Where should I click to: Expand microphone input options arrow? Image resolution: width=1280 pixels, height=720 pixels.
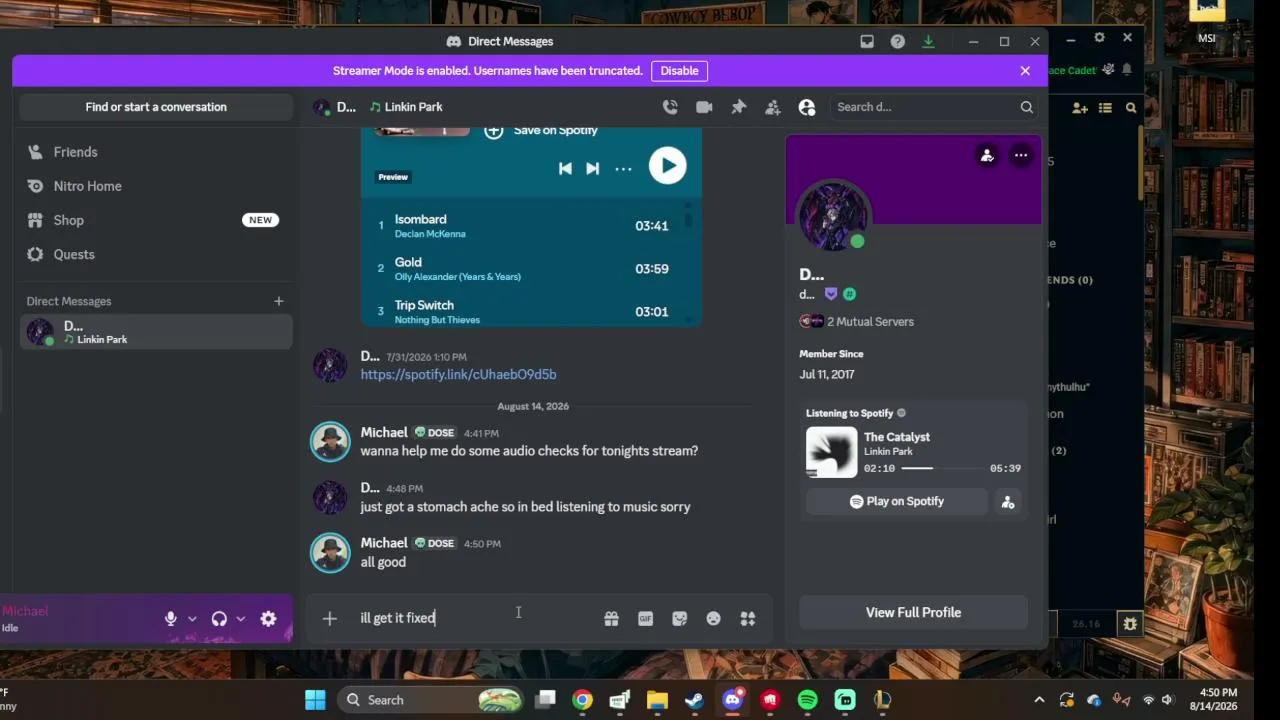pyautogui.click(x=192, y=619)
